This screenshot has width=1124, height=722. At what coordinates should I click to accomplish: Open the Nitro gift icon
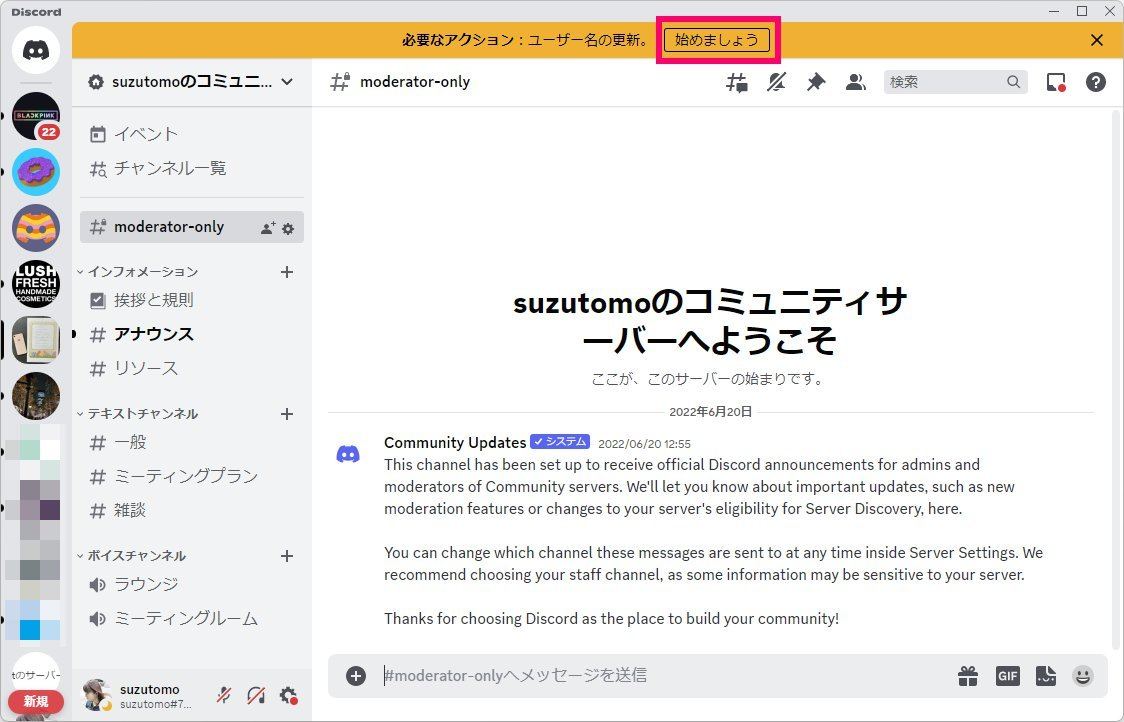point(968,675)
